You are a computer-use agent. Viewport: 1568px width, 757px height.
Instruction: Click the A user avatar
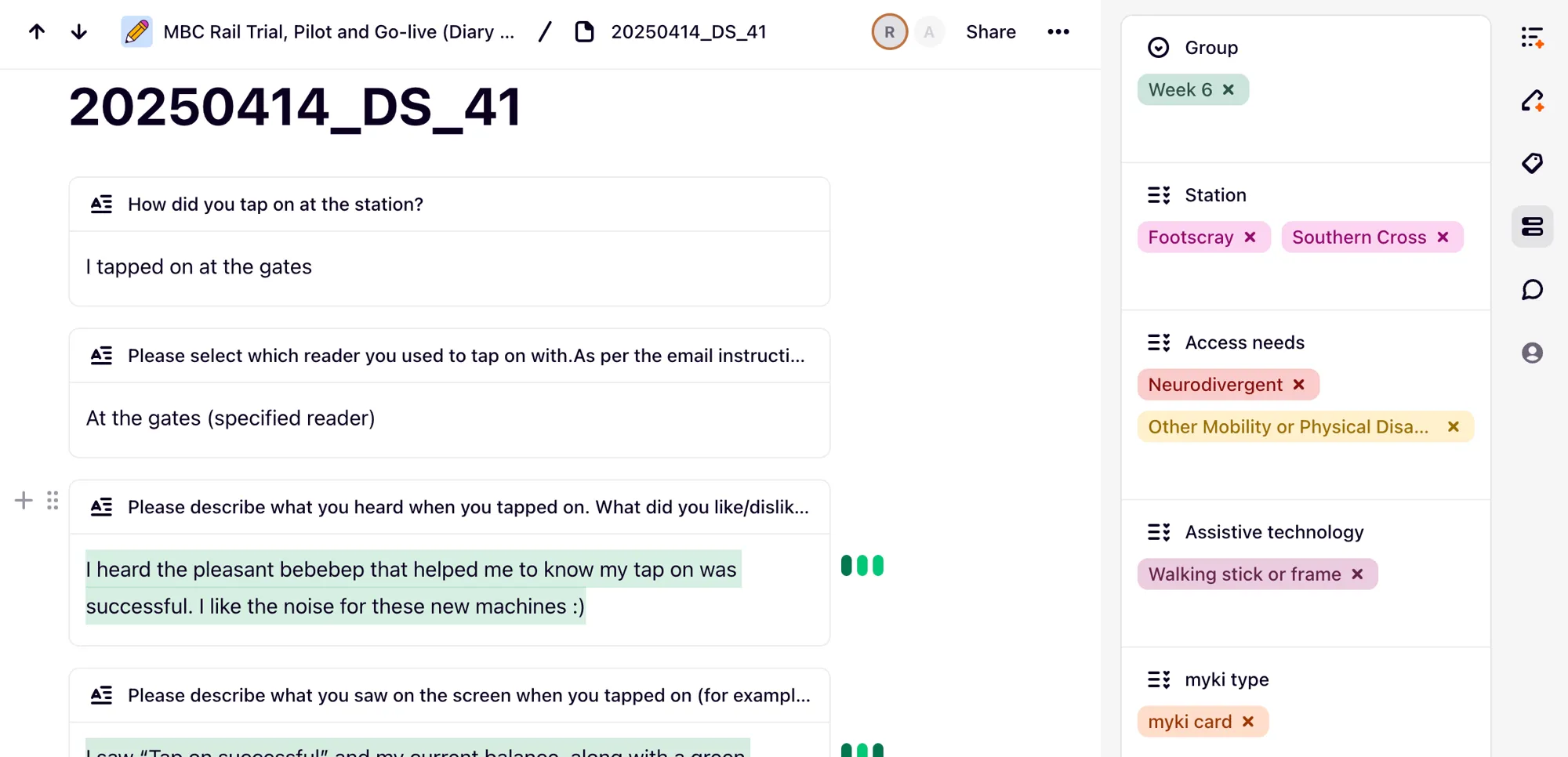point(929,32)
